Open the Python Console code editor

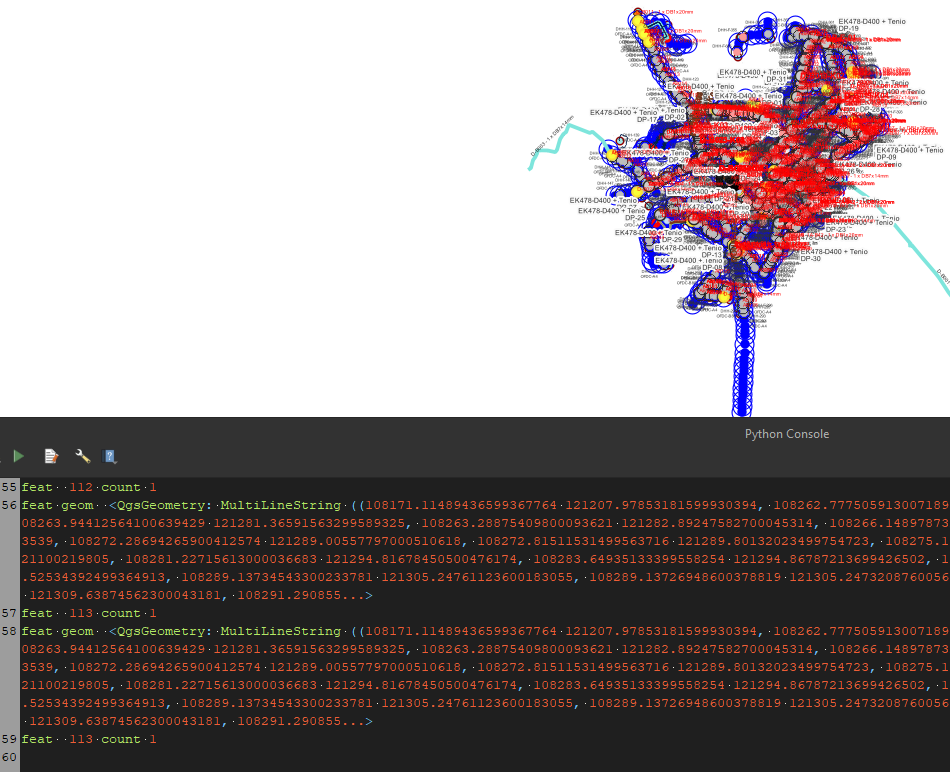pos(51,456)
